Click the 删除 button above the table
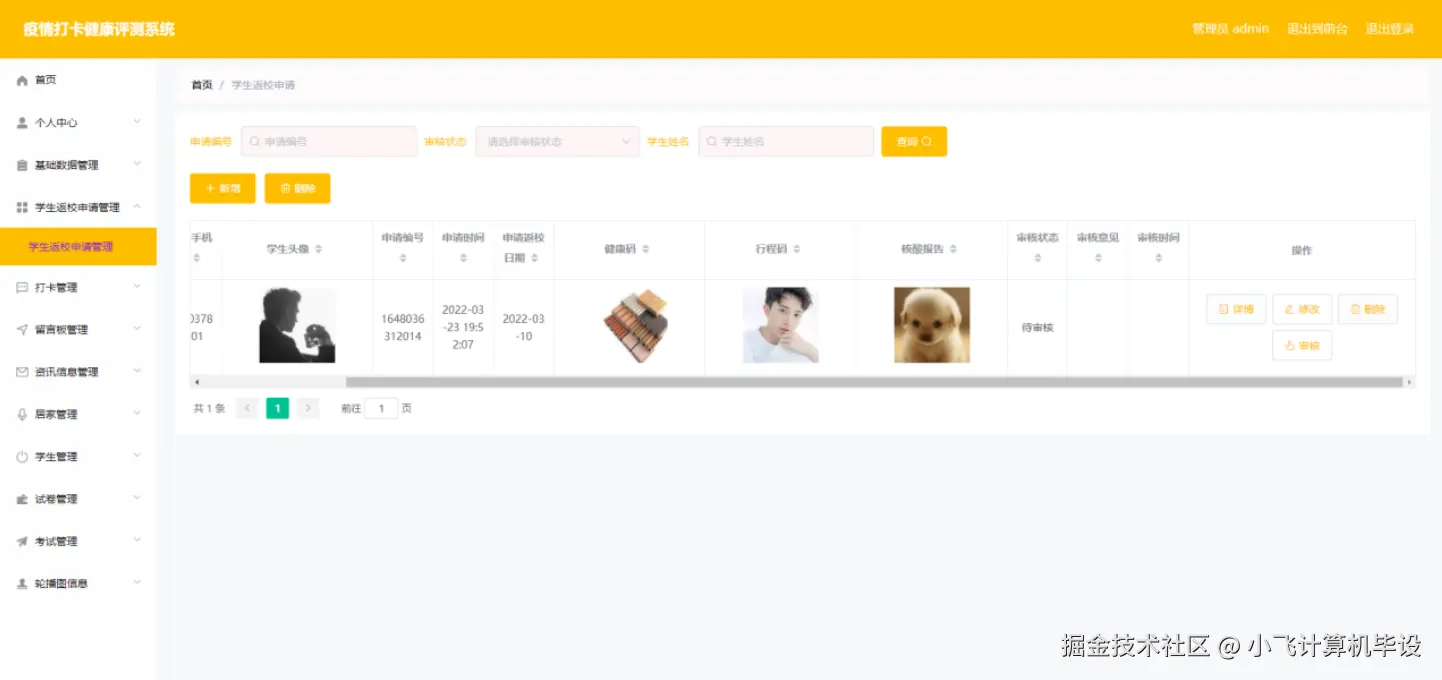The height and width of the screenshot is (680, 1442). point(297,188)
